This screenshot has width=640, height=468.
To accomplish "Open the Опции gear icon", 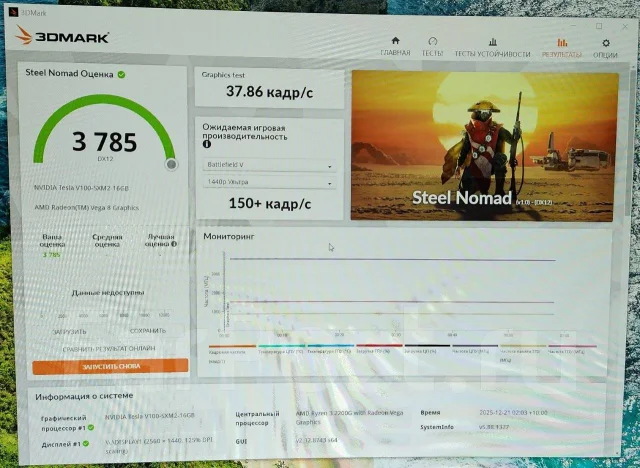I will pos(606,43).
